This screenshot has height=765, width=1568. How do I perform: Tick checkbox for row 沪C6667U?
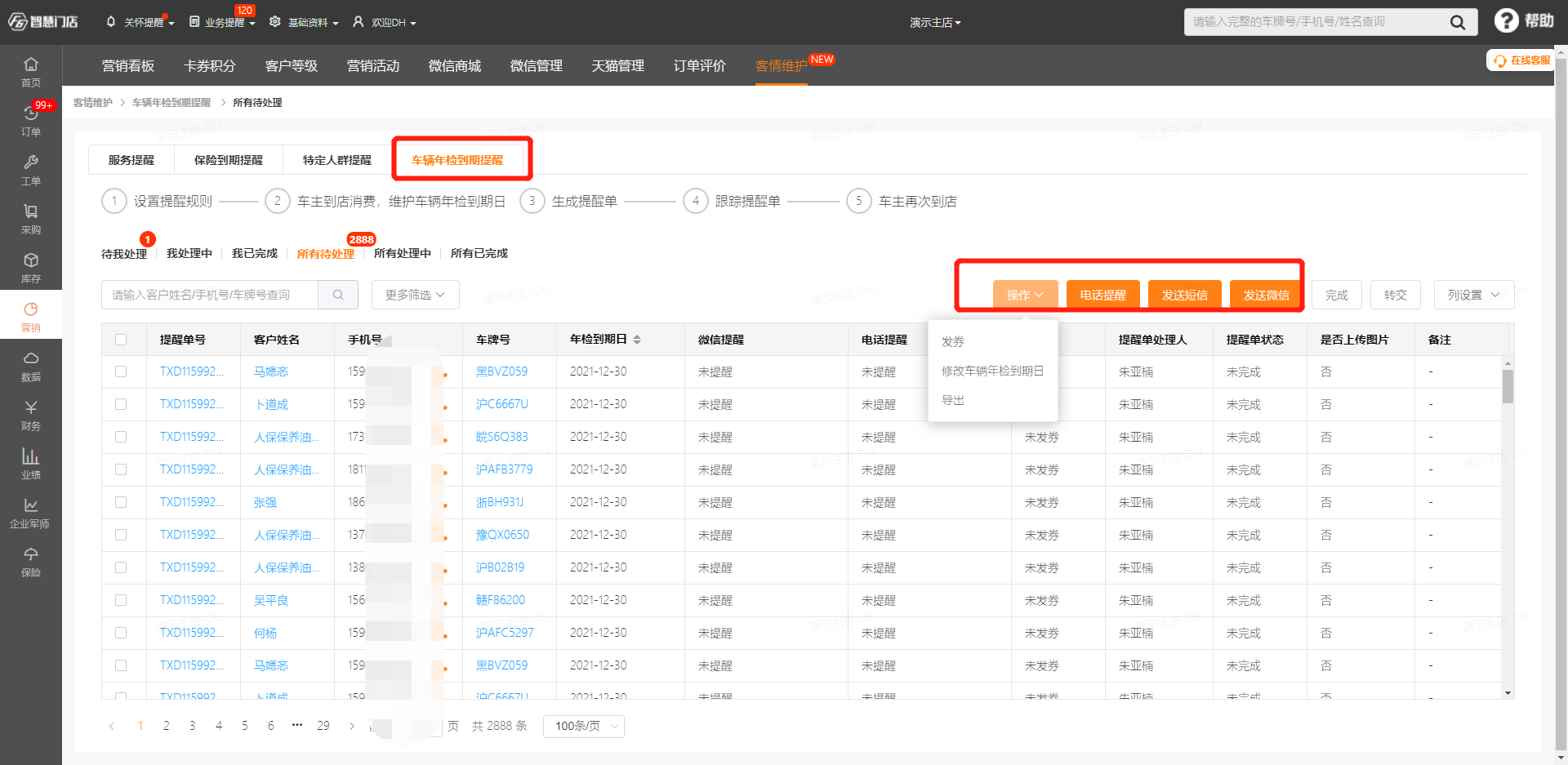[x=121, y=404]
